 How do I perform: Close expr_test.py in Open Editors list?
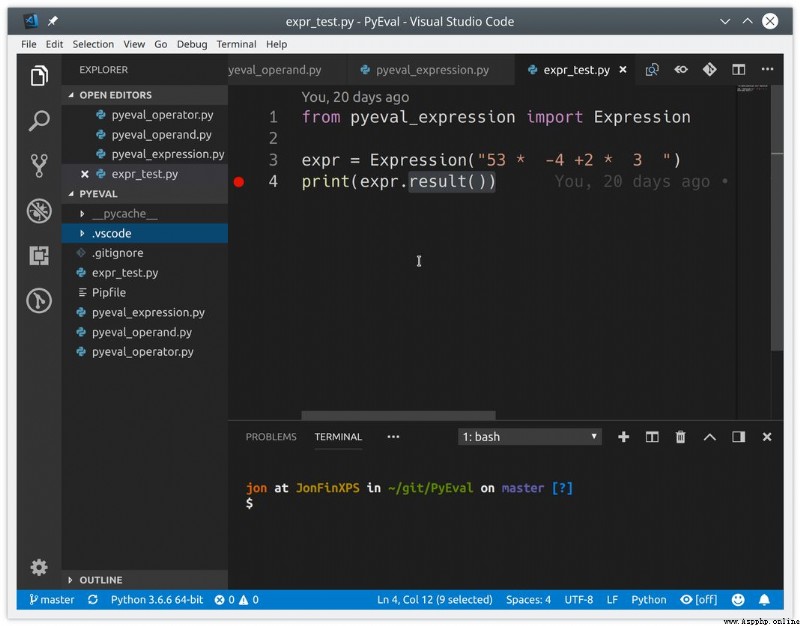[85, 174]
